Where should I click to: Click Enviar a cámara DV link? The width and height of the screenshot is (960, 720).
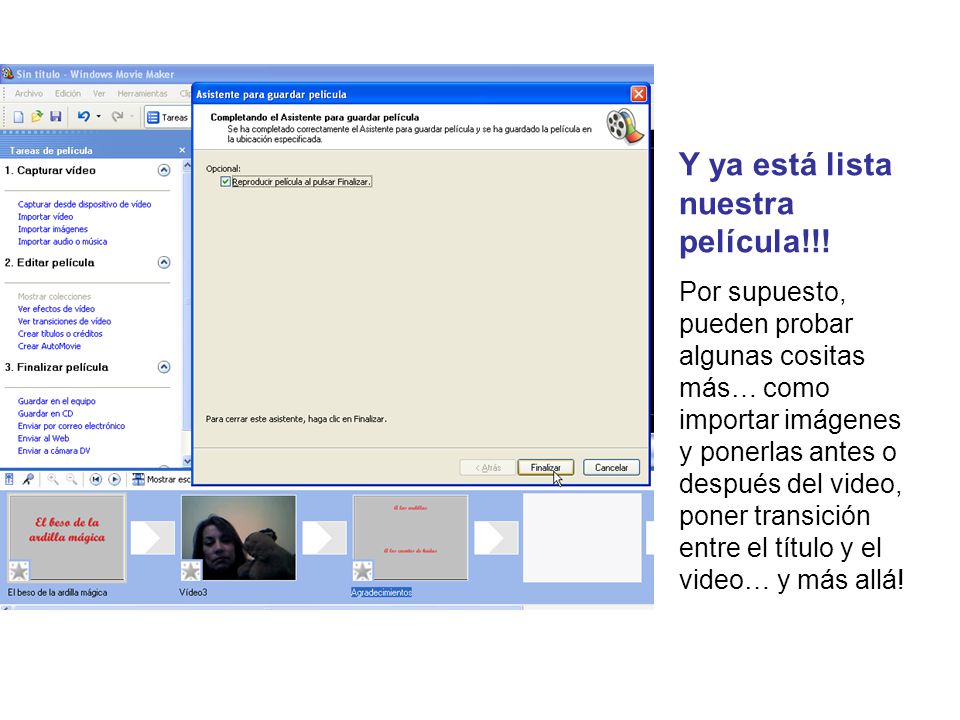click(54, 451)
